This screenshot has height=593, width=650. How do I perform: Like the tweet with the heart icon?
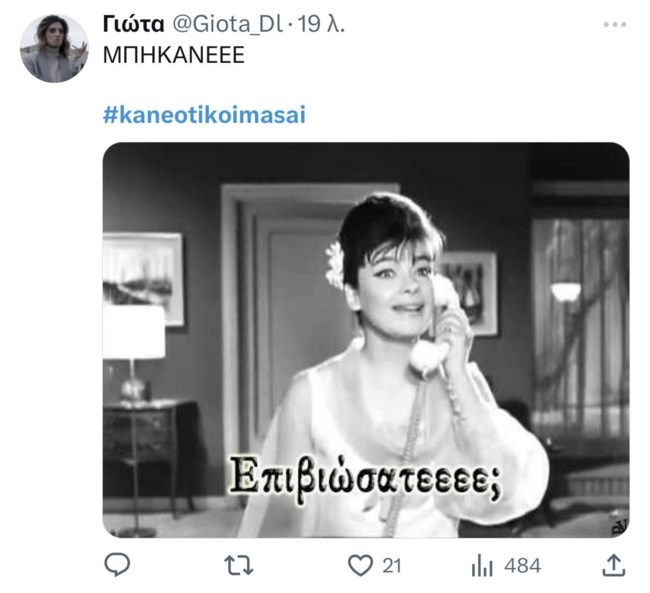(360, 566)
